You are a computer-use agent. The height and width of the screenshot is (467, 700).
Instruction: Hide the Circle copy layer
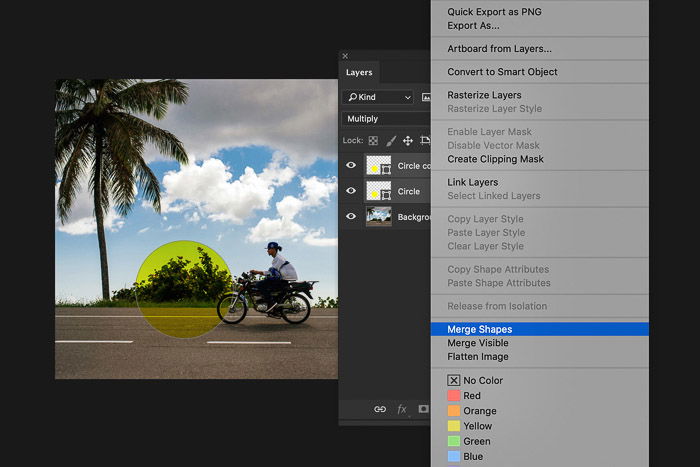351,165
